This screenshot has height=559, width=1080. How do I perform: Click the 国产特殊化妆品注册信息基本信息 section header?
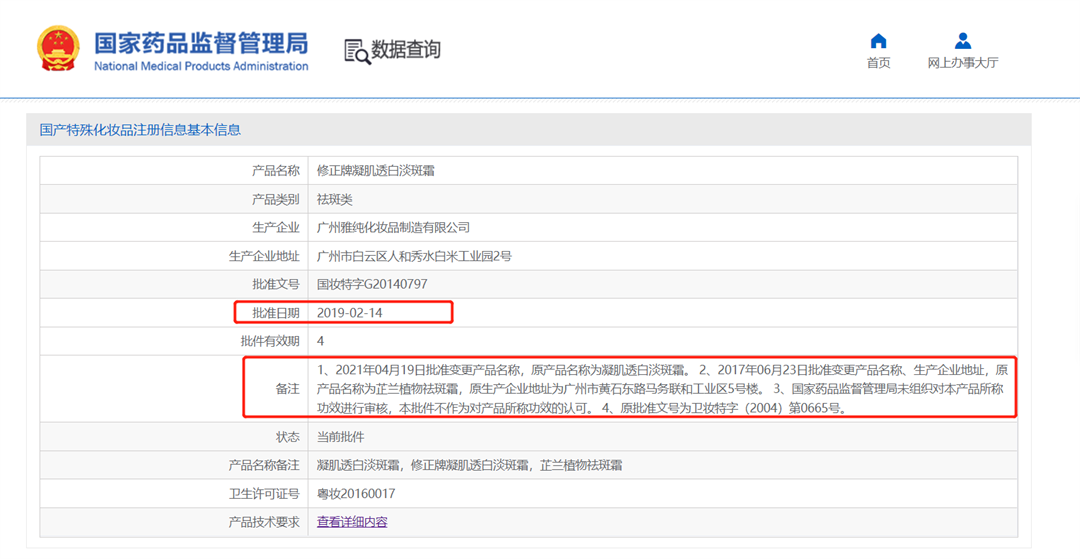[x=140, y=130]
